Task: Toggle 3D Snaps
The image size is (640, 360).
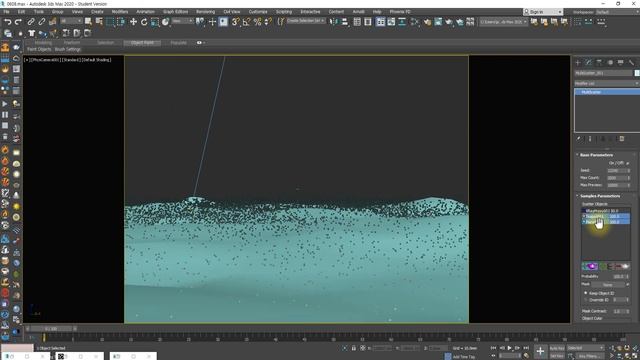Action: tap(236, 22)
